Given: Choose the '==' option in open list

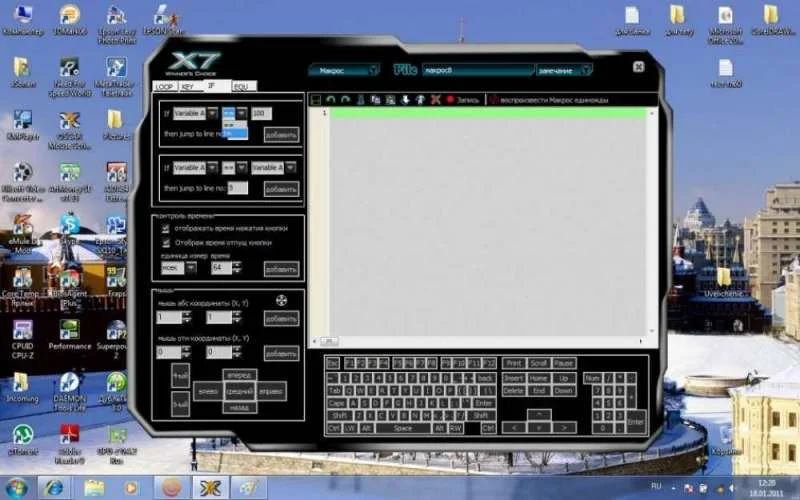Looking at the screenshot, I should (235, 125).
